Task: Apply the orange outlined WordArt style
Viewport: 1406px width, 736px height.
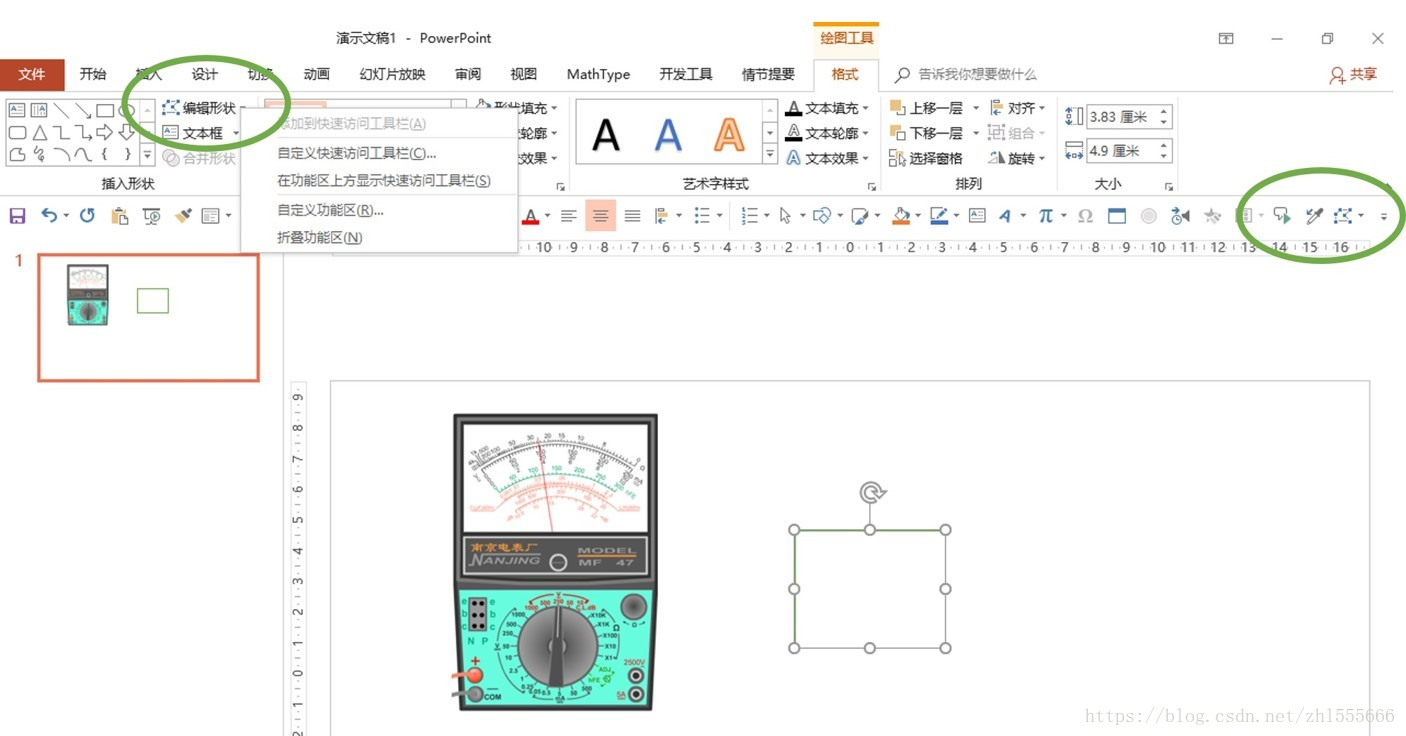Action: click(730, 134)
